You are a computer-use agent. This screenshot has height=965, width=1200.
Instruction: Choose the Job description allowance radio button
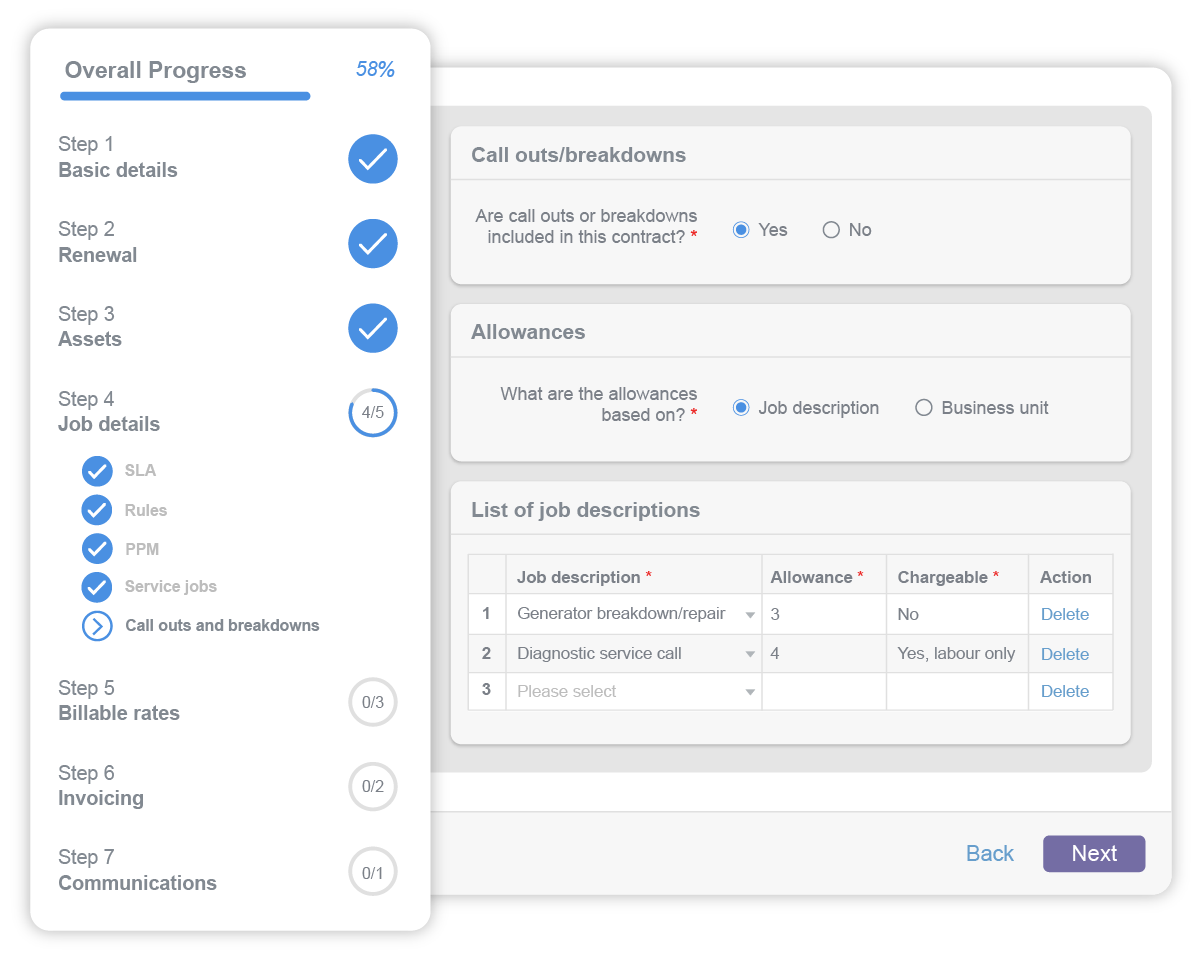click(x=741, y=408)
